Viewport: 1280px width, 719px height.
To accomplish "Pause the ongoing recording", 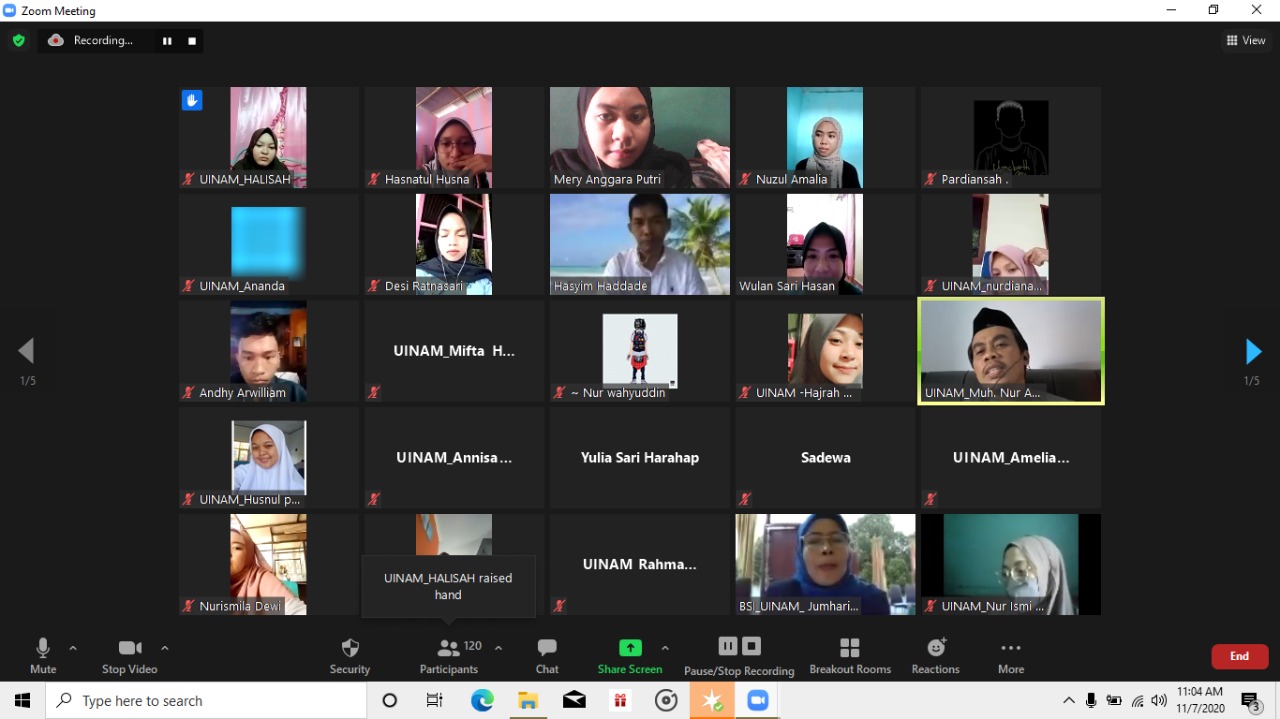I will pyautogui.click(x=727, y=646).
